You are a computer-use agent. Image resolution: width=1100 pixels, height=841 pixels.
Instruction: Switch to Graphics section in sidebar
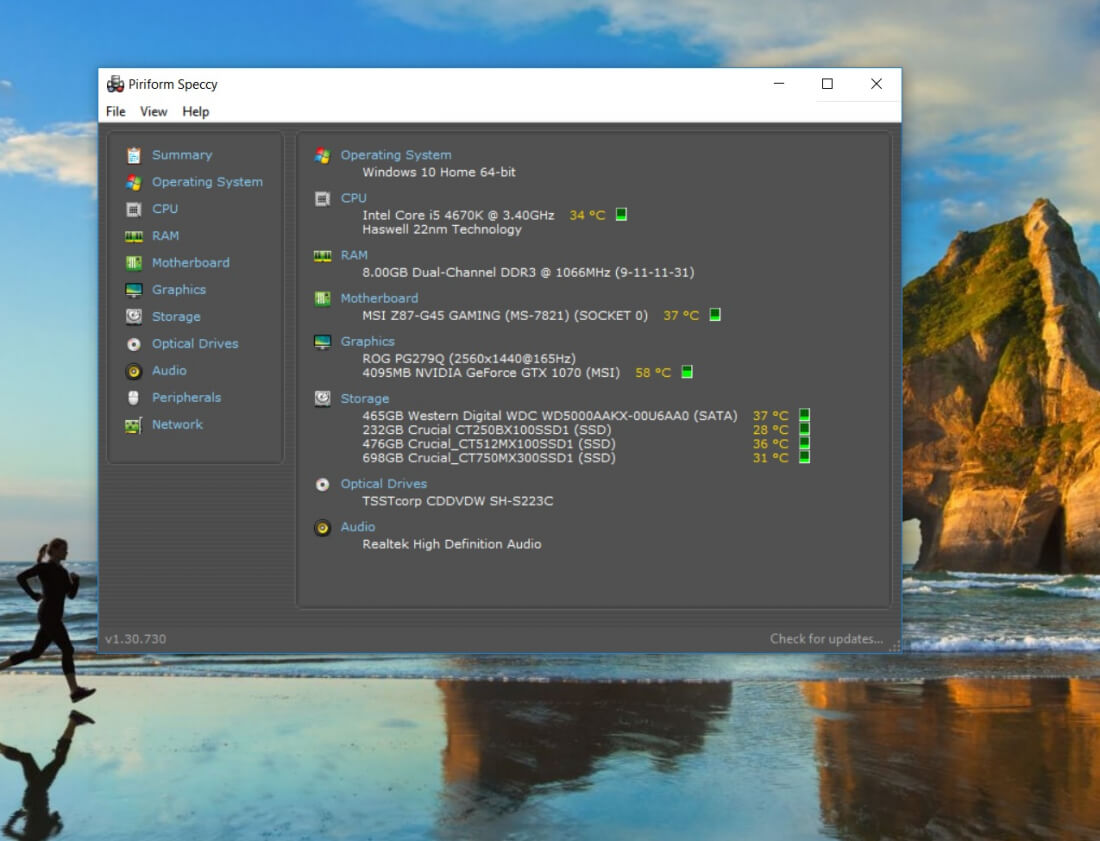(179, 290)
